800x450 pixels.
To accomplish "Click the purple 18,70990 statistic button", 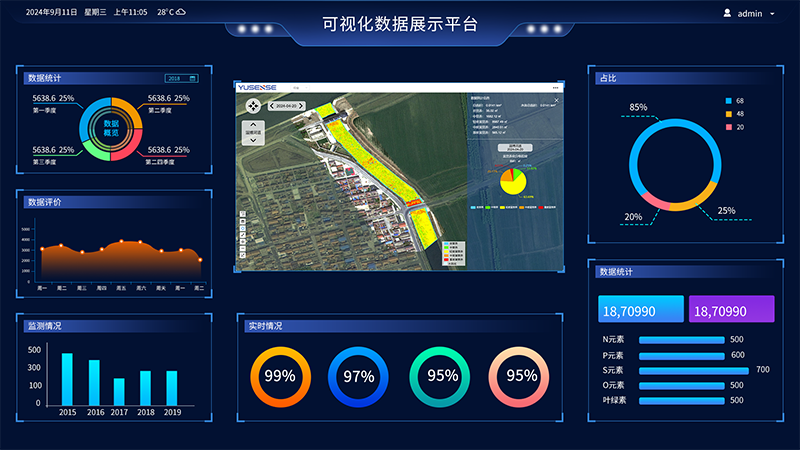I will click(731, 311).
